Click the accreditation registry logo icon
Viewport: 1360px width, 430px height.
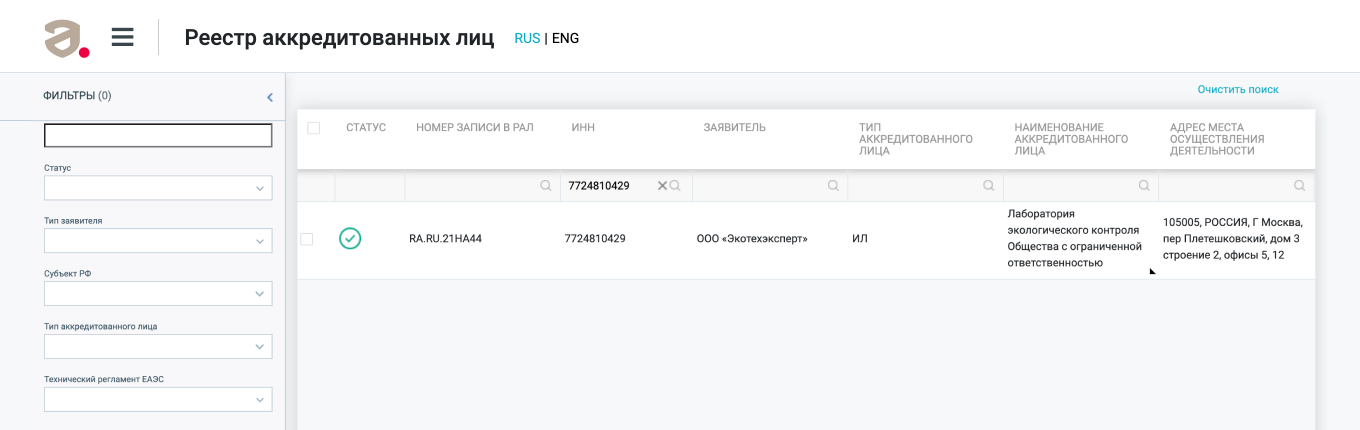(x=67, y=39)
